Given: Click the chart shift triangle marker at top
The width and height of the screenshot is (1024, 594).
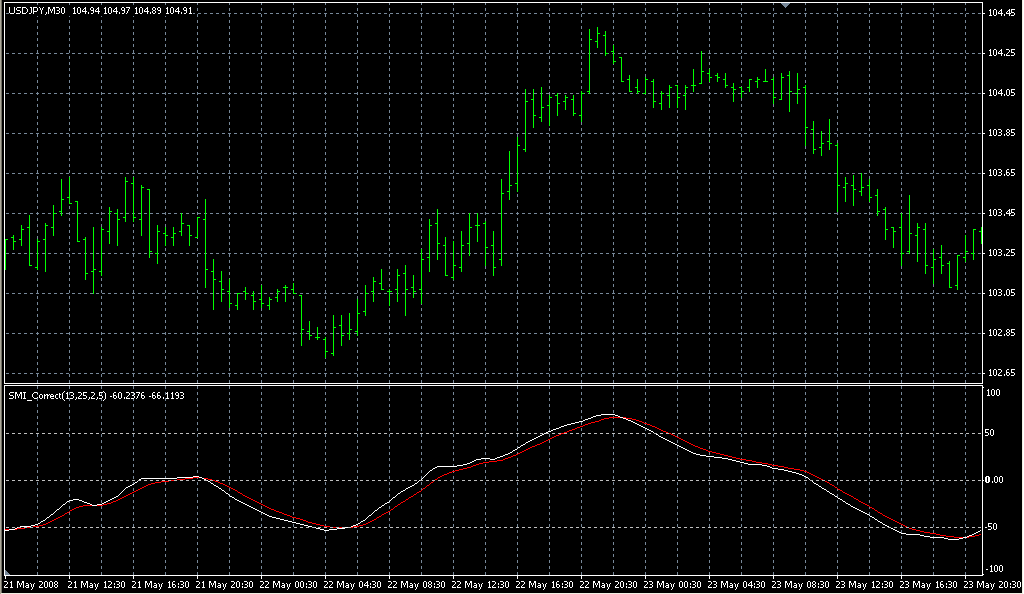Looking at the screenshot, I should point(786,5).
